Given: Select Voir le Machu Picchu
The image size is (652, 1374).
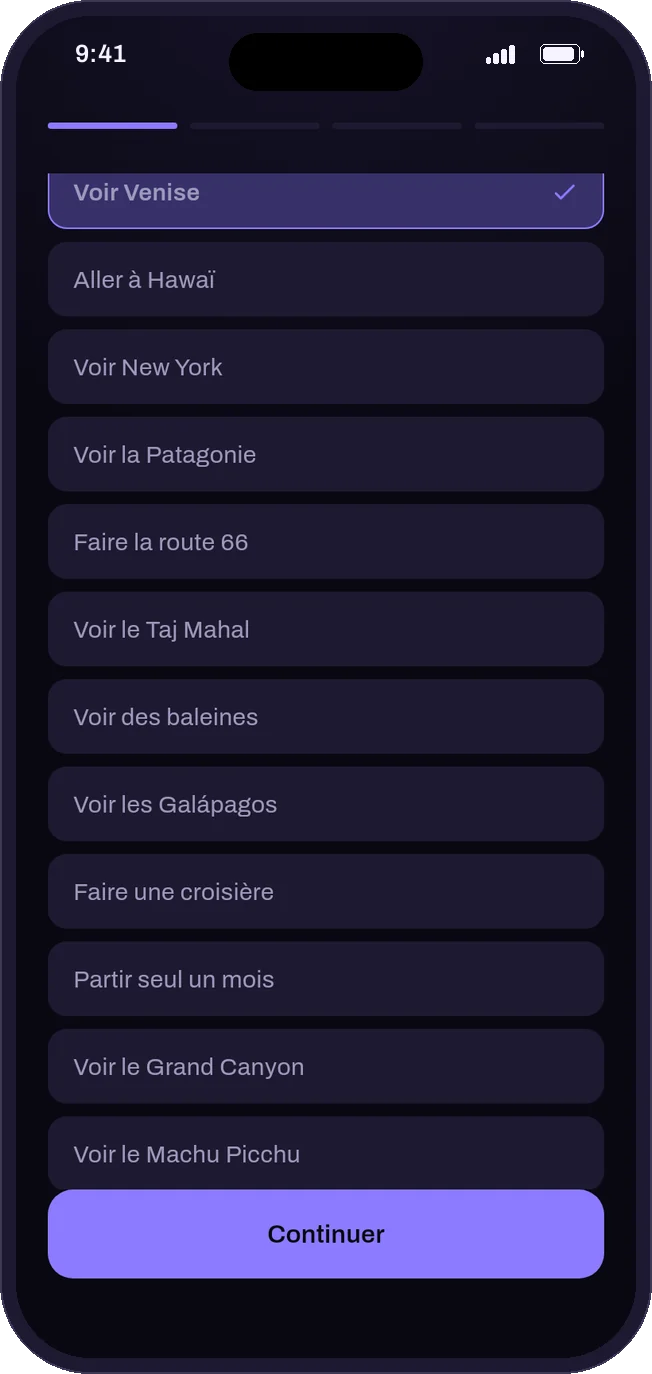Looking at the screenshot, I should pos(326,1153).
